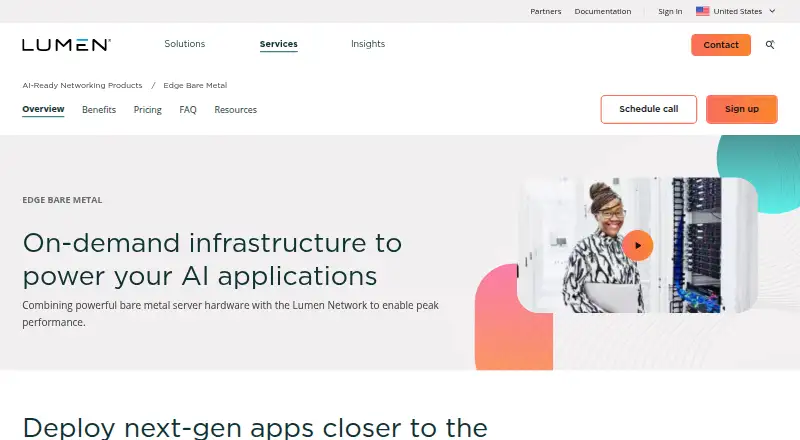Play the hero video
The image size is (800, 440).
point(637,246)
